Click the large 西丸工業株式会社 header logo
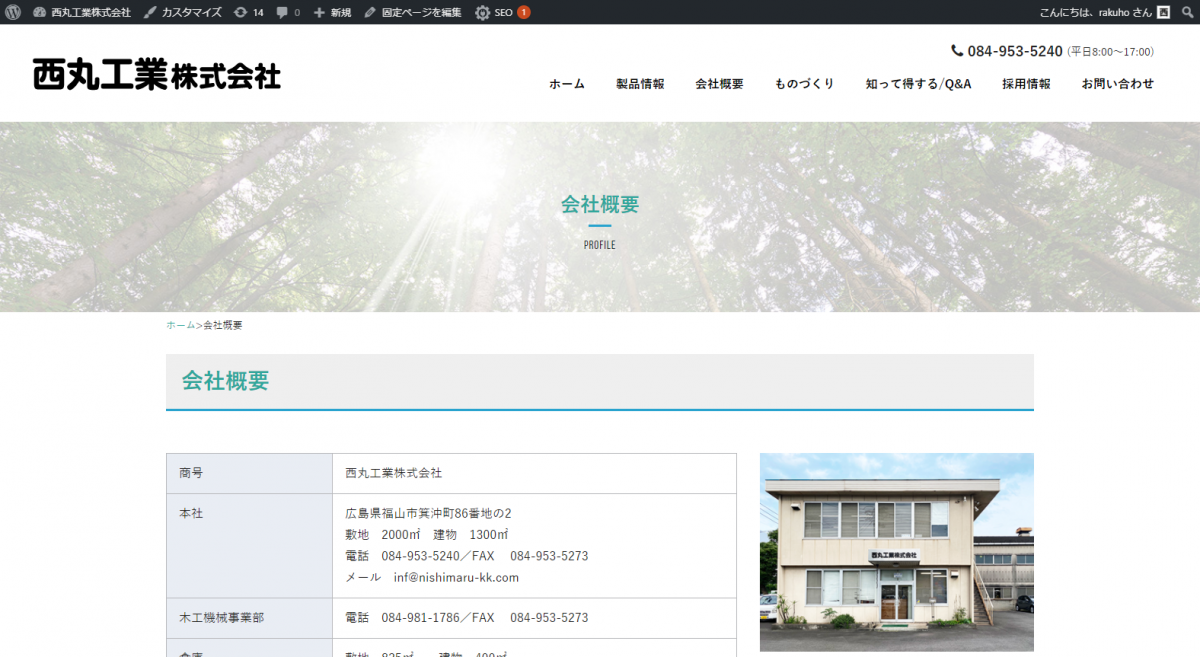The image size is (1200, 657). (157, 75)
